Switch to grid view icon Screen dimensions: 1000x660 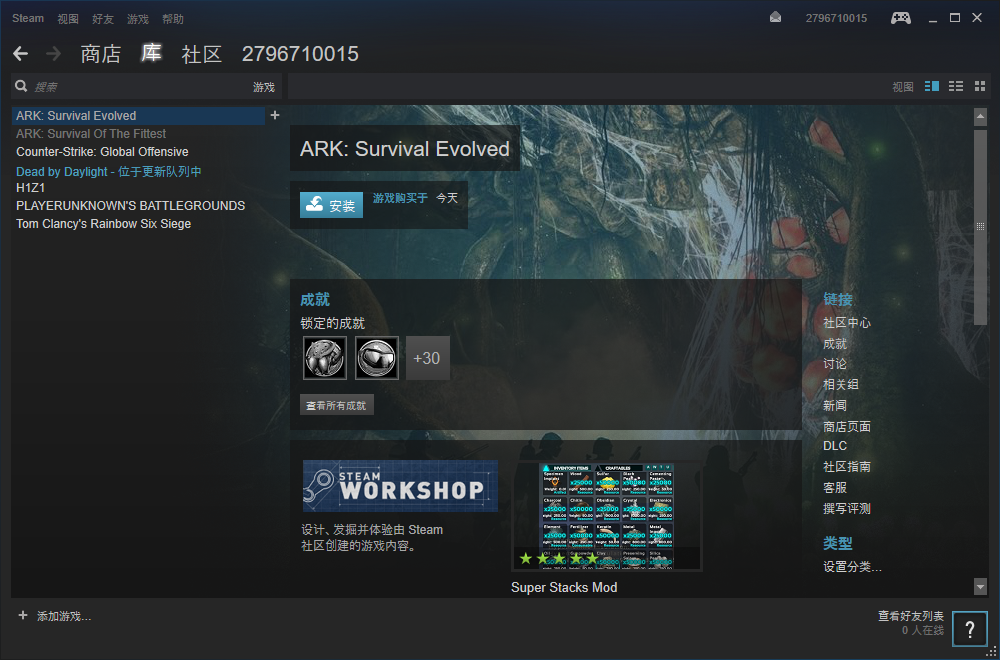980,86
